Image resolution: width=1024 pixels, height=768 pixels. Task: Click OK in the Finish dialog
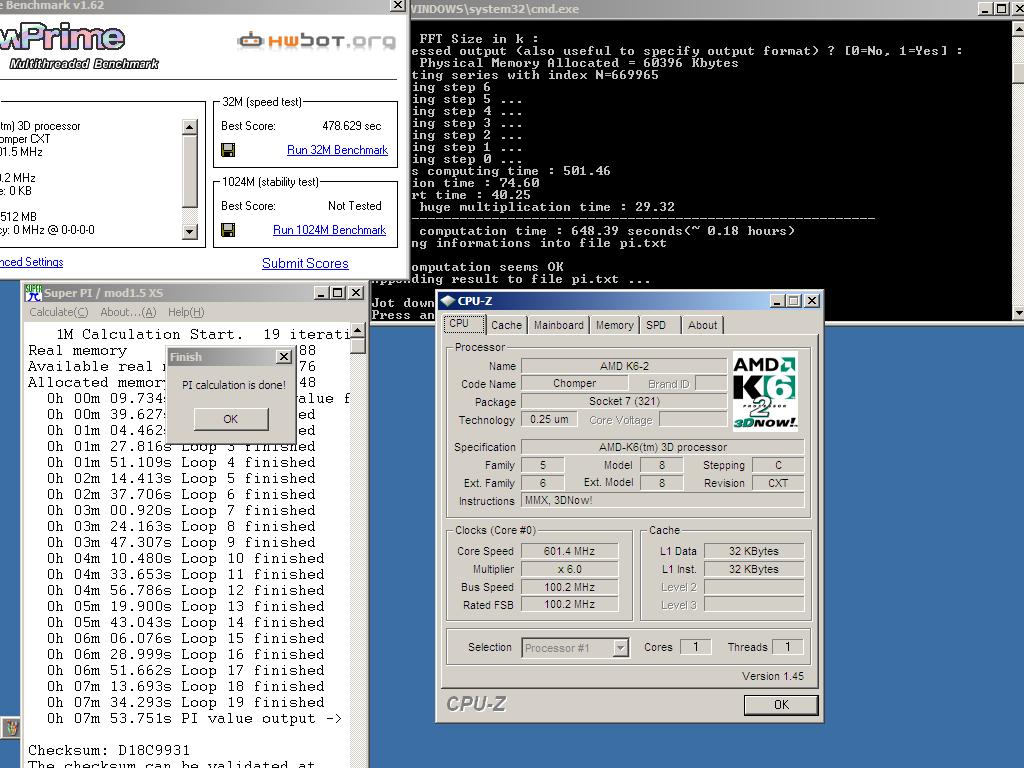(231, 419)
